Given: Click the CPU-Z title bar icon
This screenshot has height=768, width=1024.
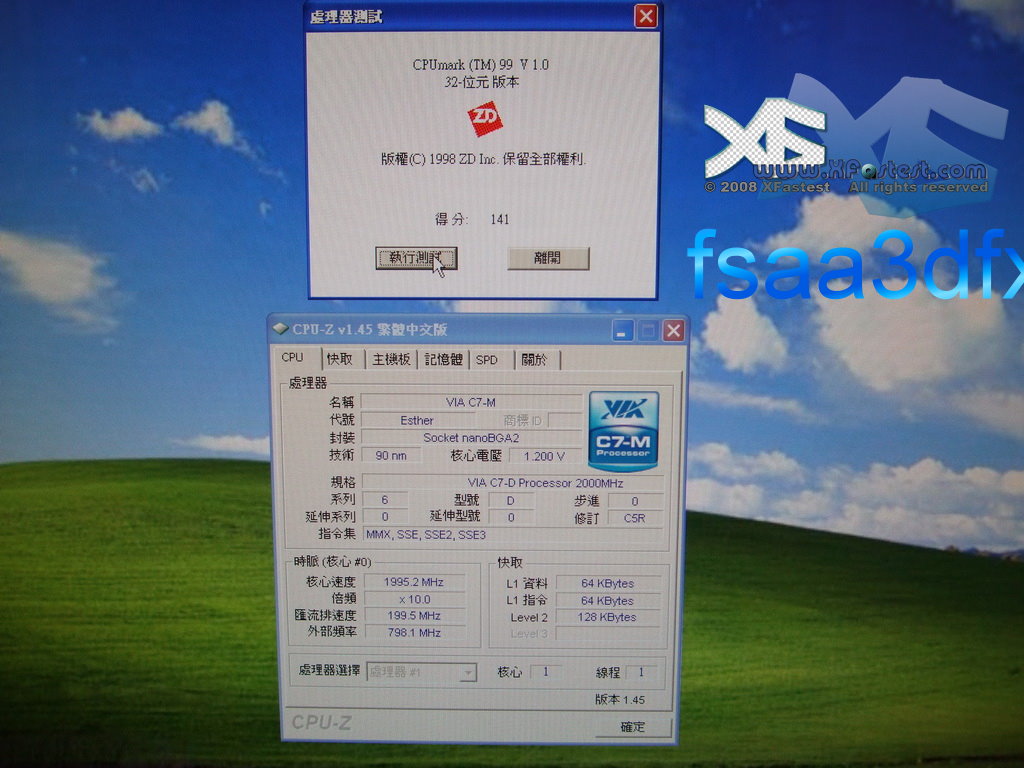Looking at the screenshot, I should (x=281, y=329).
